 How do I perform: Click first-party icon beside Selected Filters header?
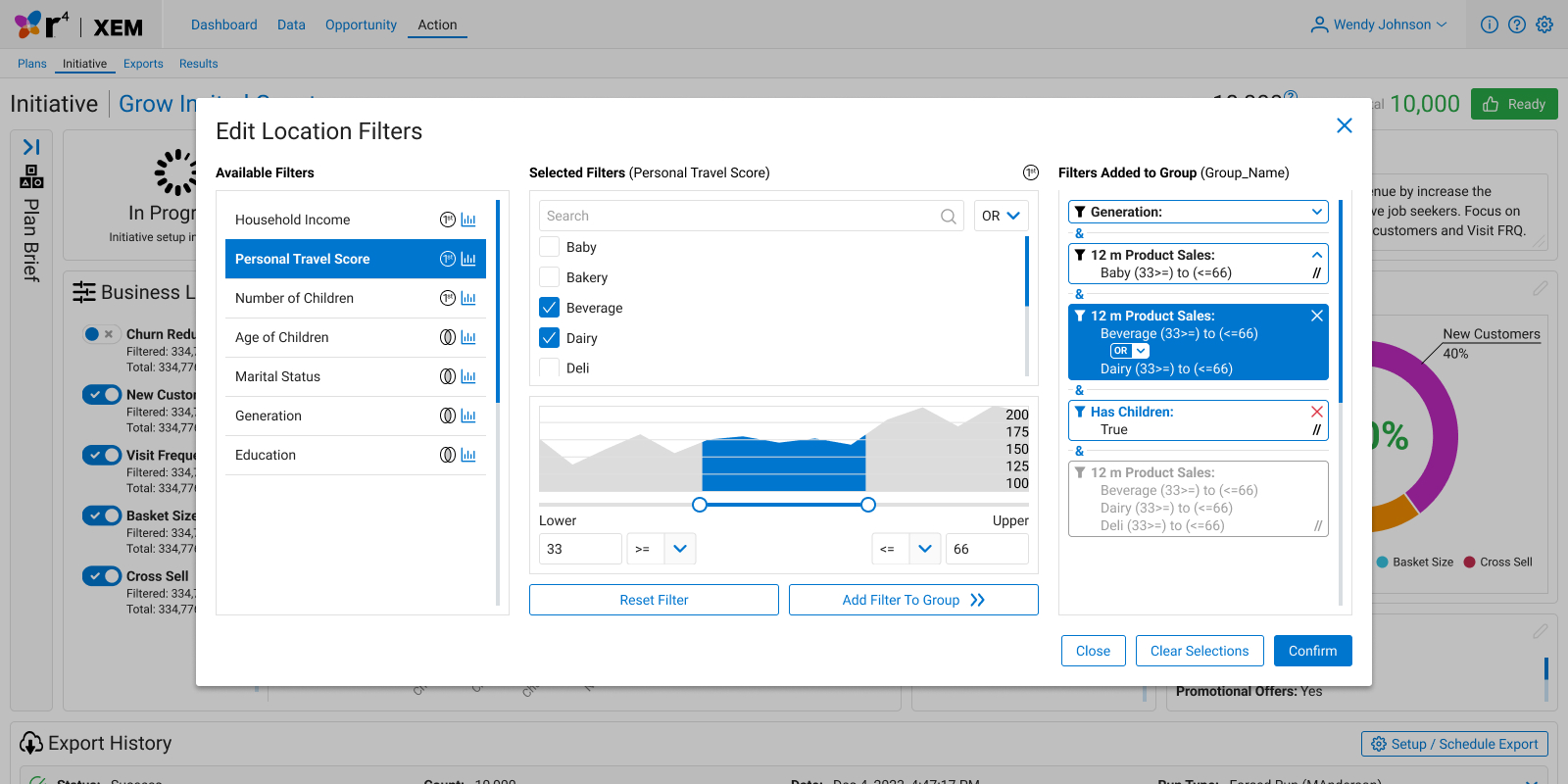click(x=1031, y=172)
